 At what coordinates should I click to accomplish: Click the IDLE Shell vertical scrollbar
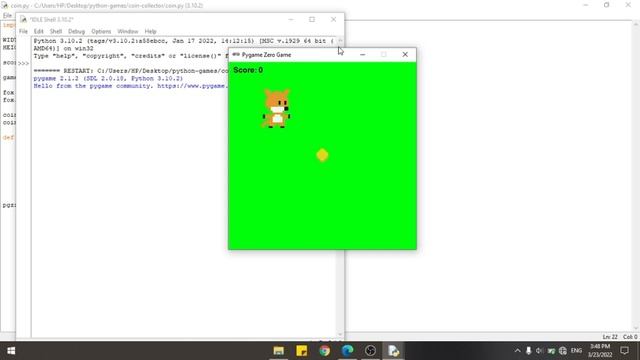(340, 187)
